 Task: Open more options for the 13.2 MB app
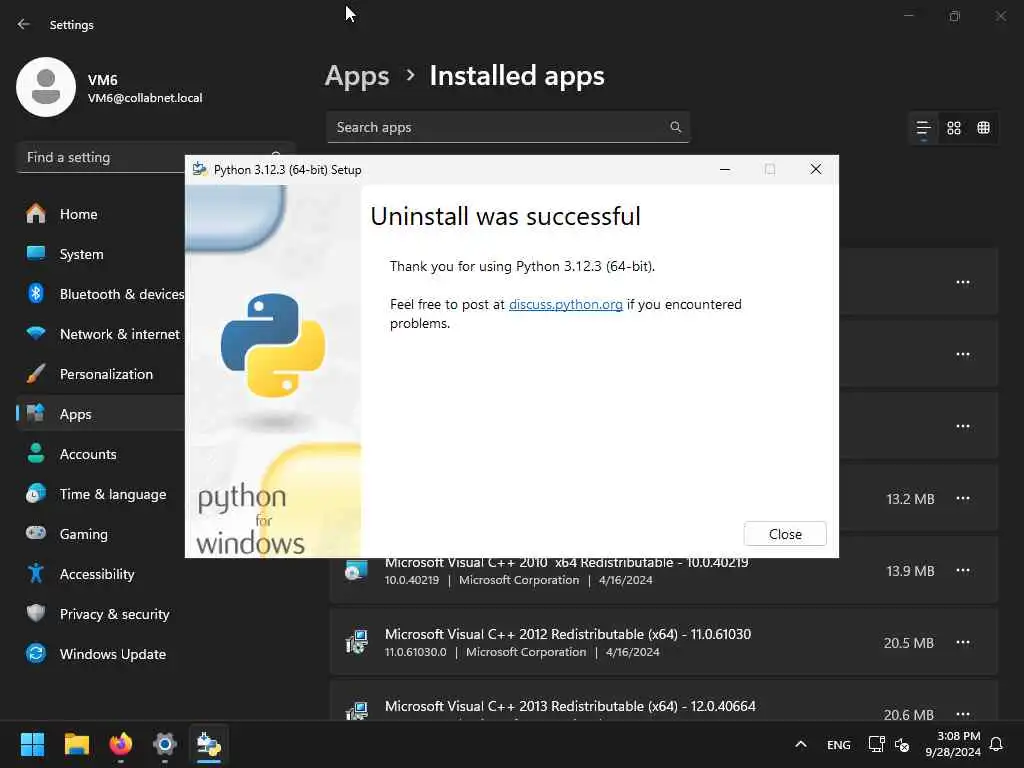(x=963, y=498)
